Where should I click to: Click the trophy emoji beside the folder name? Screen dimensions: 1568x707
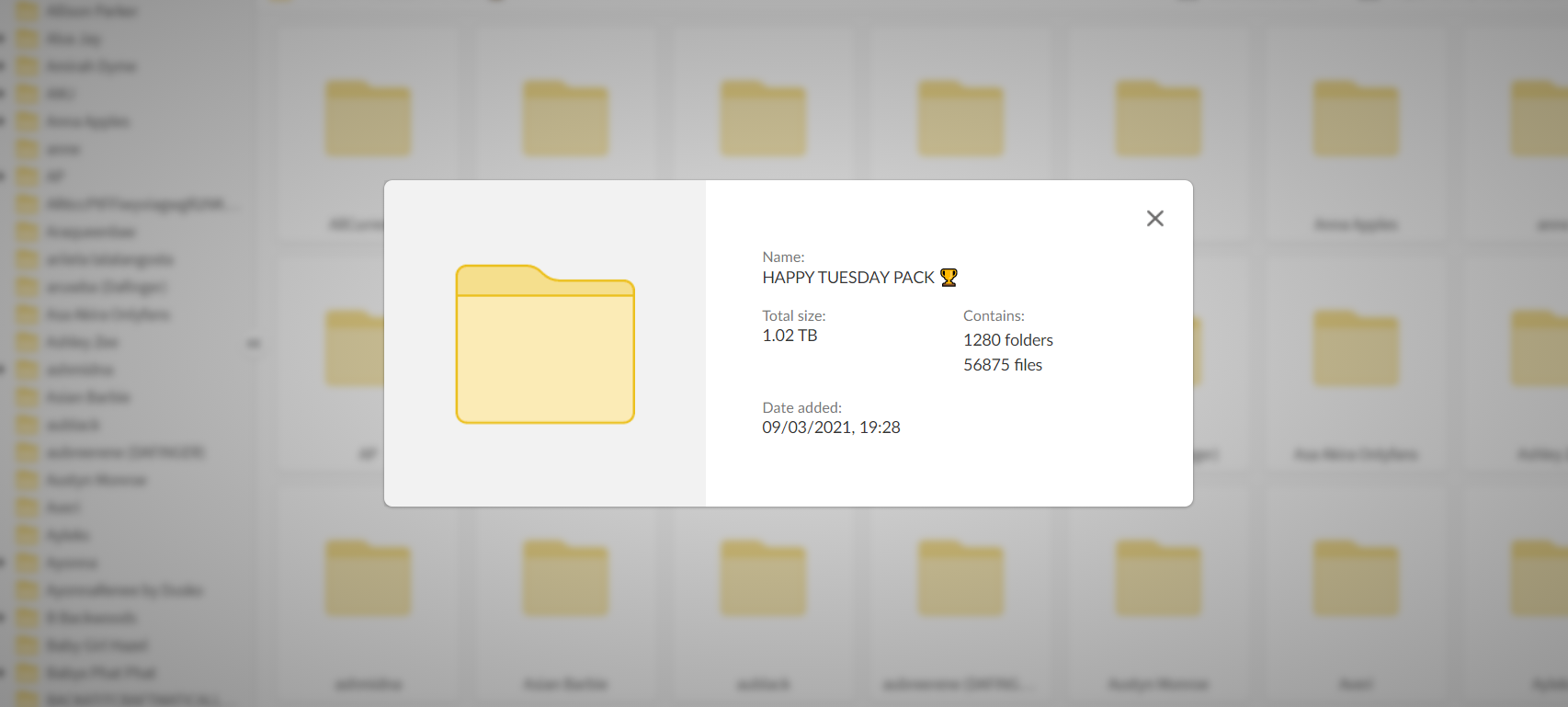949,278
